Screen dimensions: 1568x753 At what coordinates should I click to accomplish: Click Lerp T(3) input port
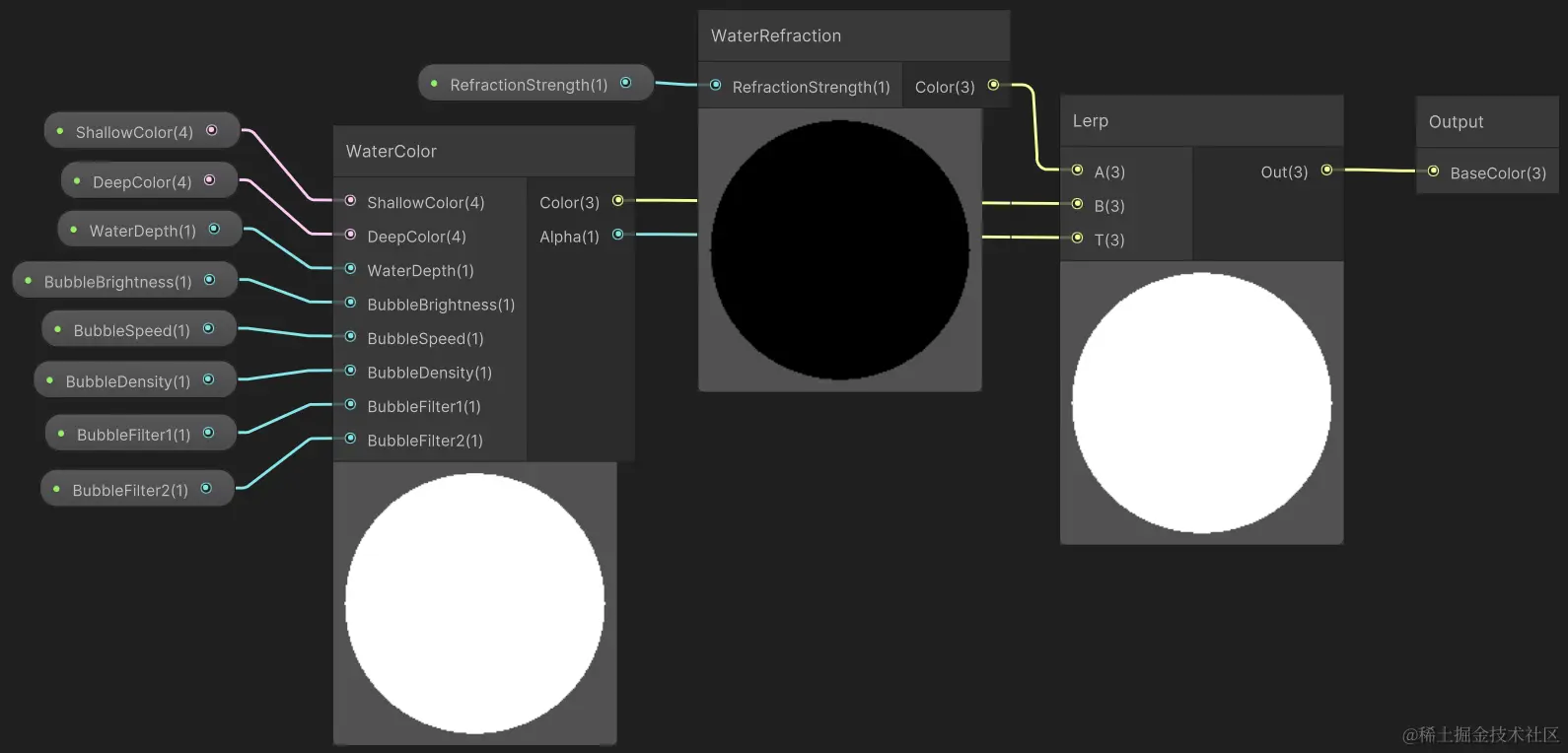coord(1077,238)
